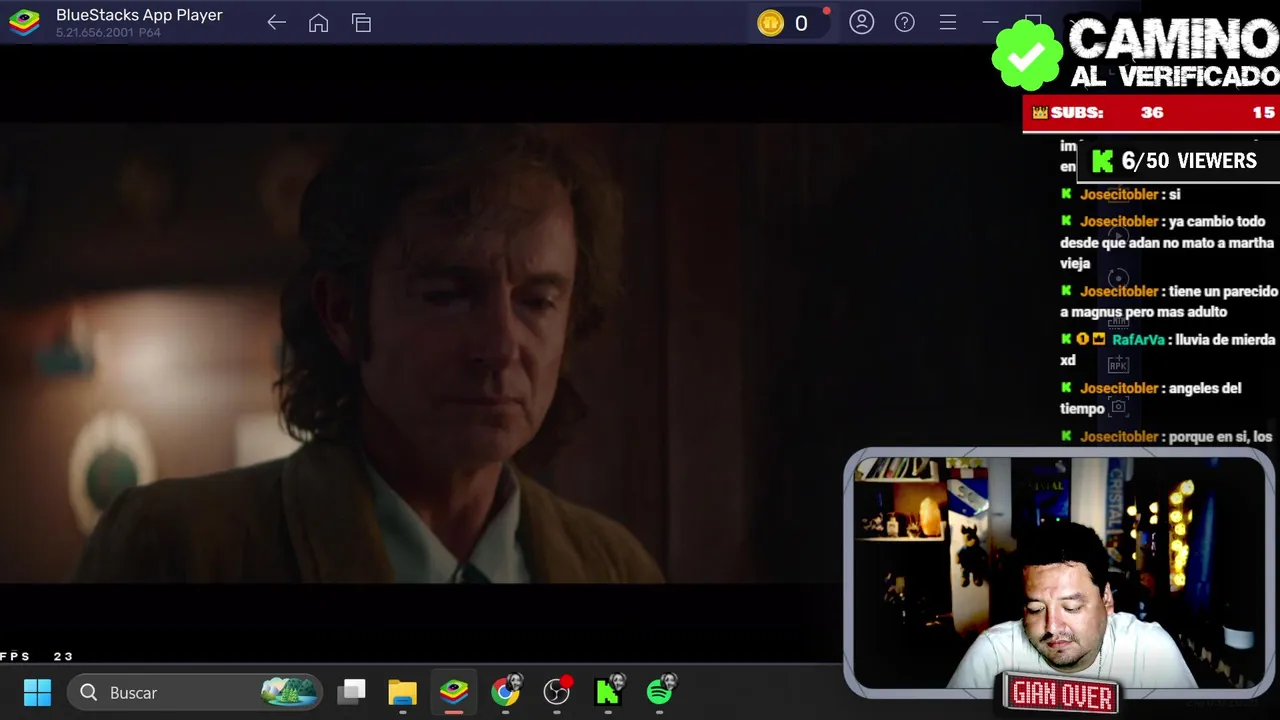Click the version text 5.21.656.2001 P64
1280x720 pixels.
[108, 33]
